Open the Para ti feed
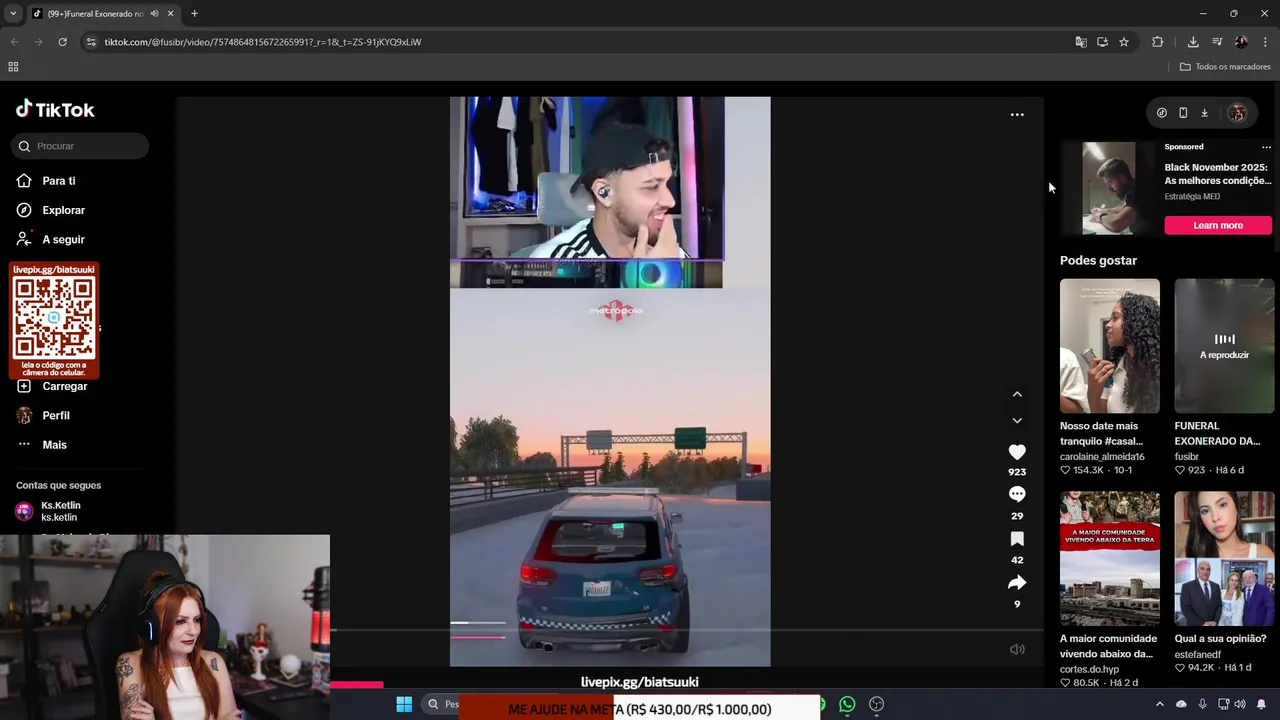The width and height of the screenshot is (1280, 720). coord(59,181)
